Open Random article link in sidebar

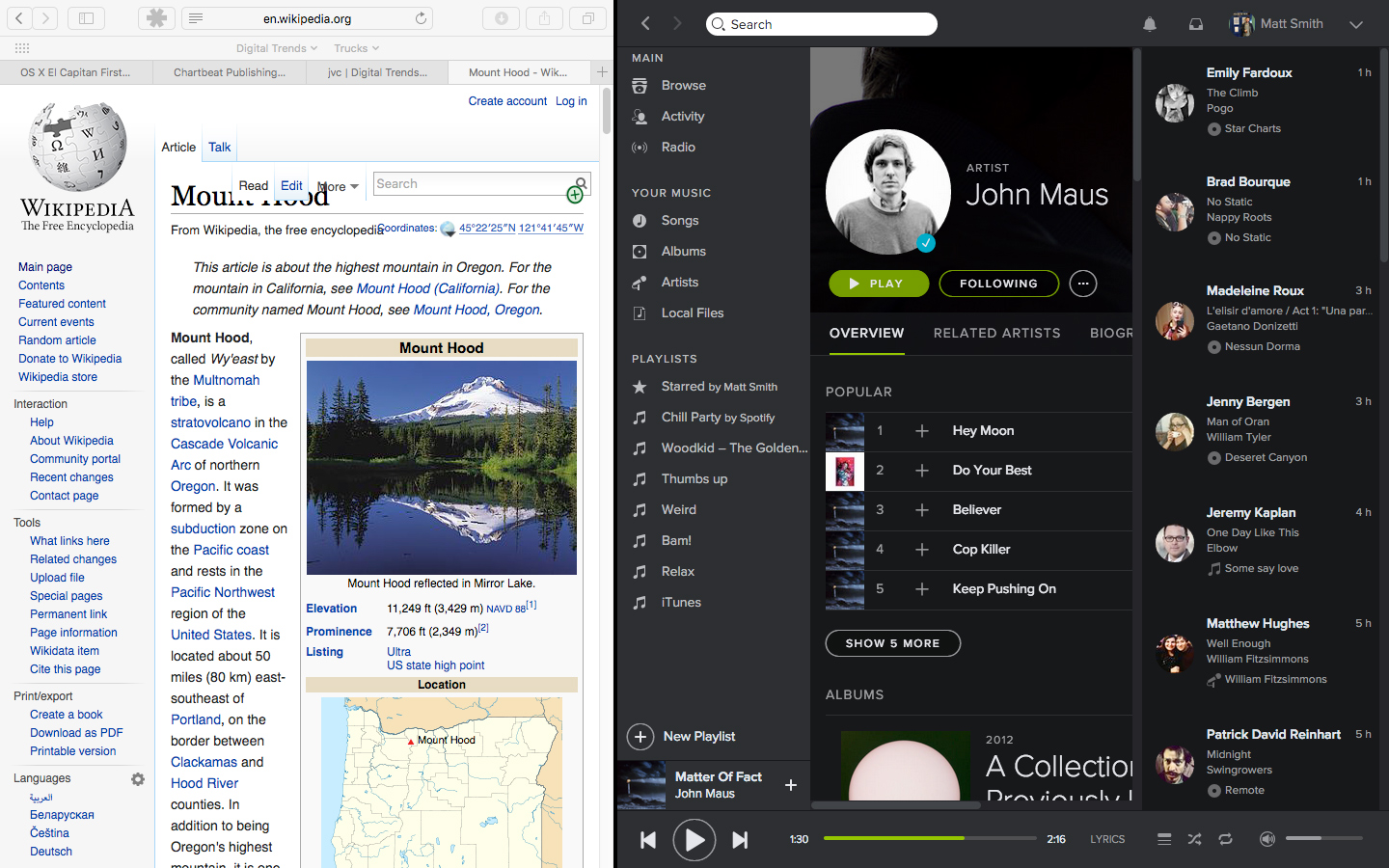57,340
